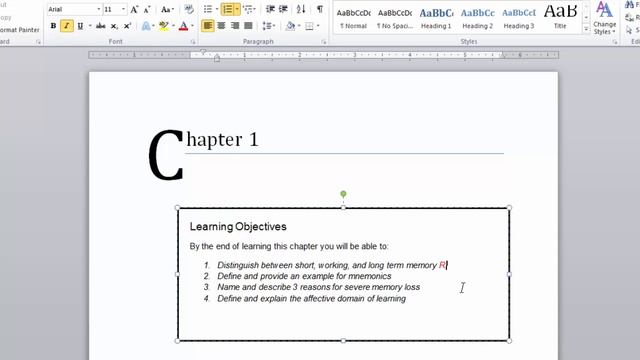Screen dimensions: 640x360
Task: Select Justify alignment
Action: (248, 26)
